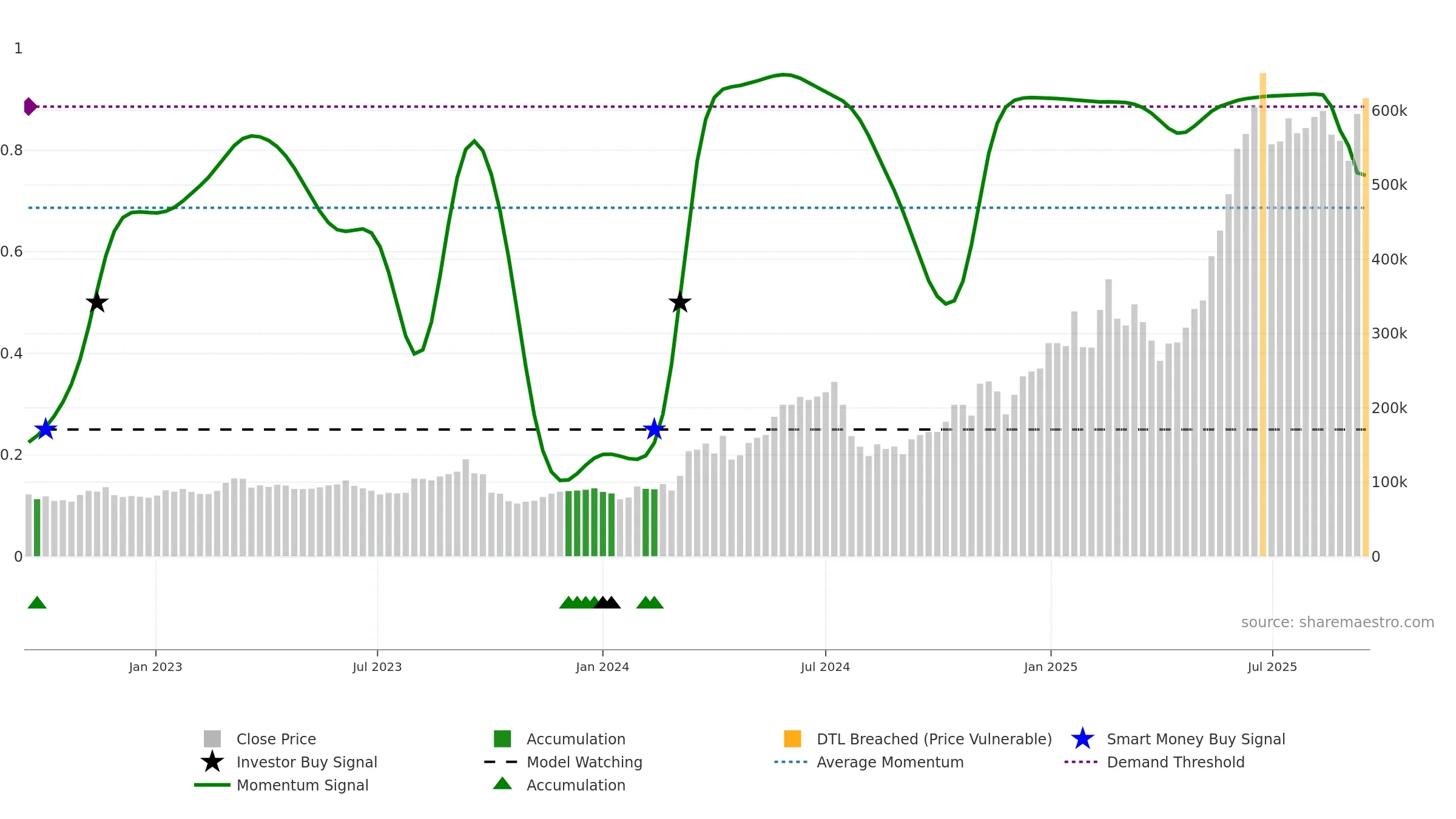Click the orange bar near Jul 2025
1456x819 pixels.
pyautogui.click(x=1263, y=314)
